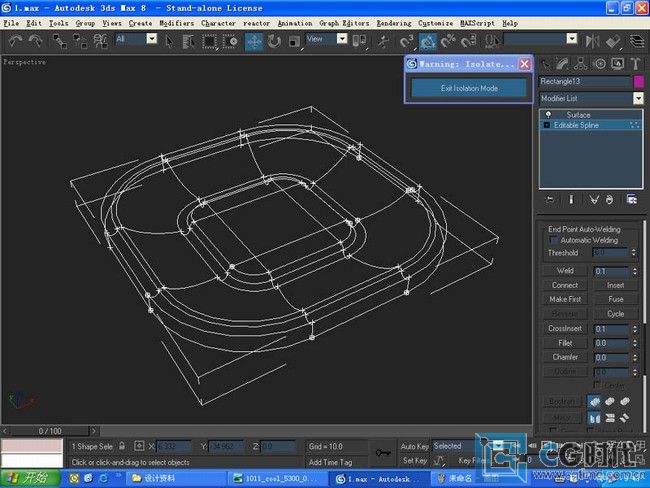Open the Layer Manager icon
This screenshot has height=488, width=650.
(x=637, y=41)
